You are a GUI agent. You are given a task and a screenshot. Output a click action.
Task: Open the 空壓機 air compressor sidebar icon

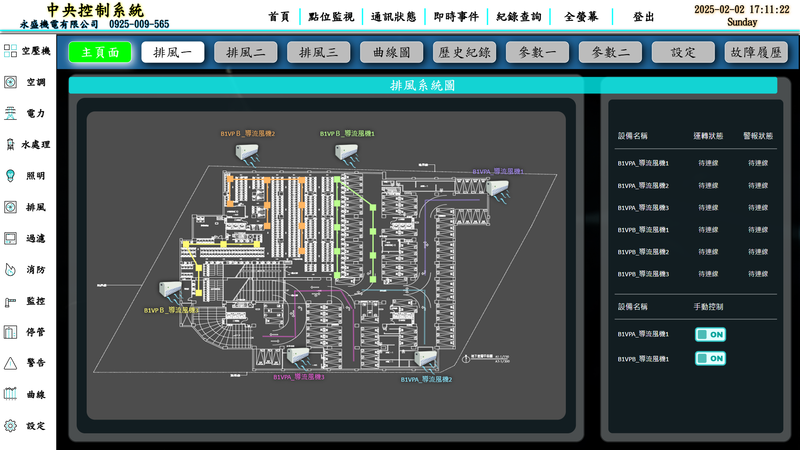[10, 51]
